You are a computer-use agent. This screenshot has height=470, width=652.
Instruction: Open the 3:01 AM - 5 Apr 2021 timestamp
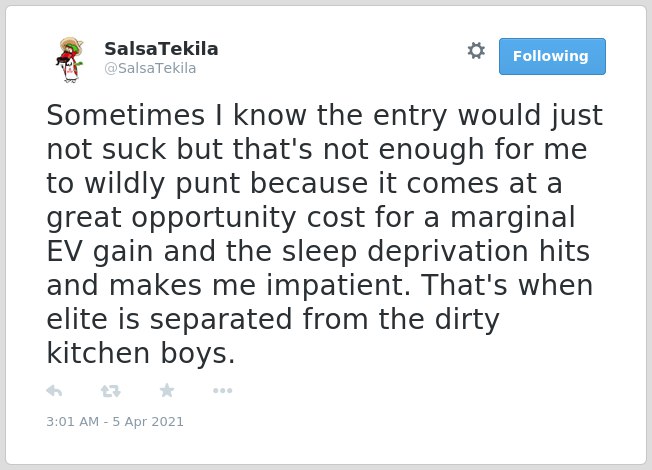115,421
